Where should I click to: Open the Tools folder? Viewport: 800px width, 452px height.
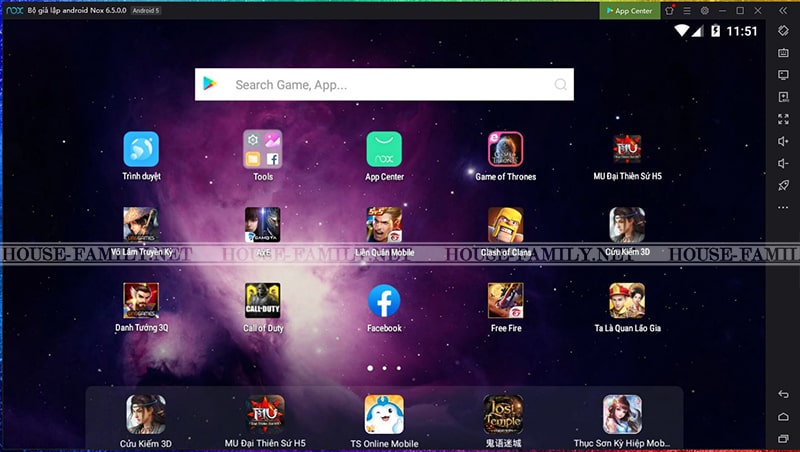(x=263, y=149)
